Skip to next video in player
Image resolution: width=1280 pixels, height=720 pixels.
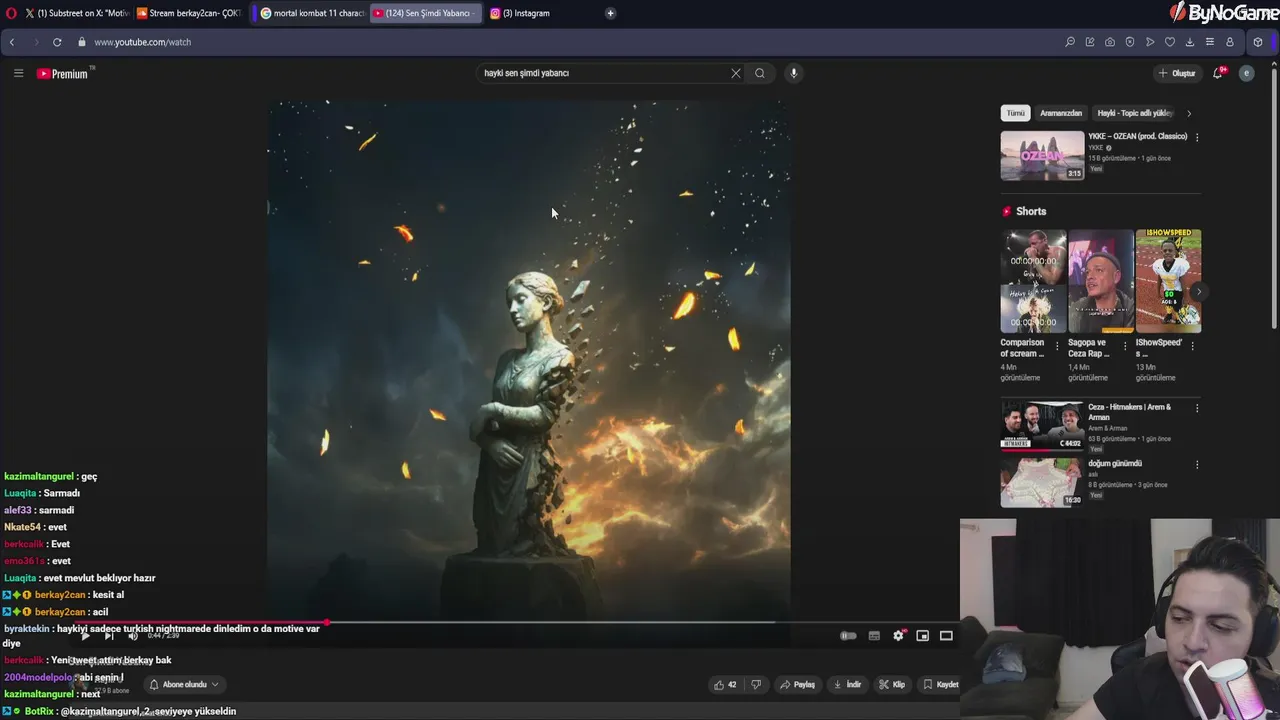click(109, 636)
